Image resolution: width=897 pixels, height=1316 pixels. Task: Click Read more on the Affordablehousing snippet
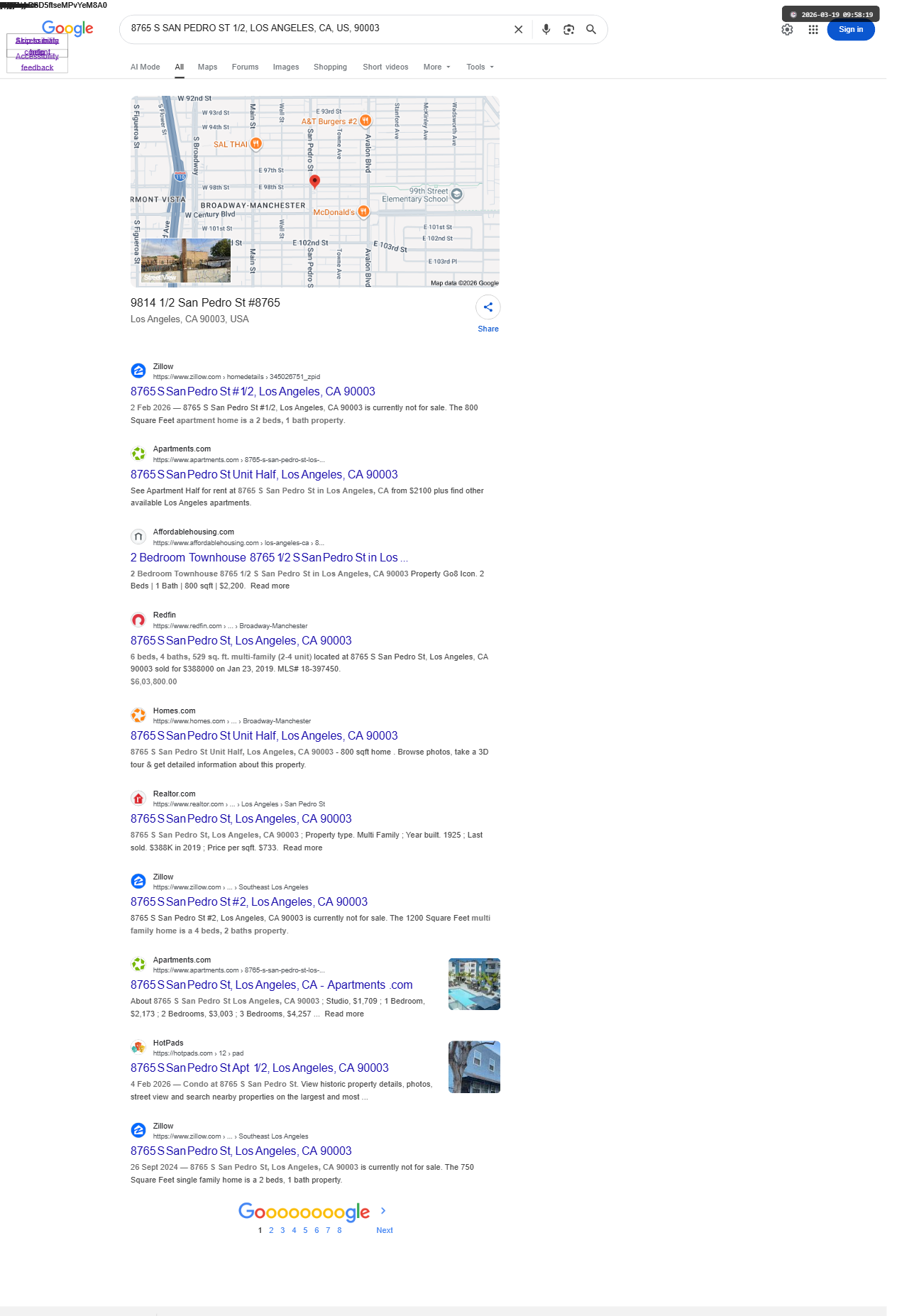[x=270, y=586]
